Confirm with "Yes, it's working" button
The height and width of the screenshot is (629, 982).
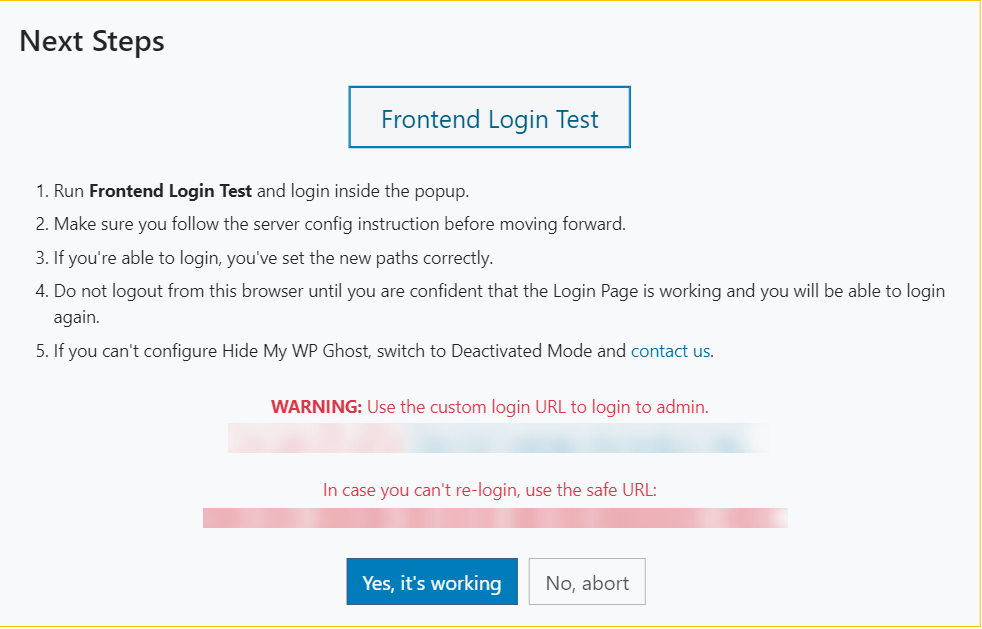pyautogui.click(x=432, y=582)
